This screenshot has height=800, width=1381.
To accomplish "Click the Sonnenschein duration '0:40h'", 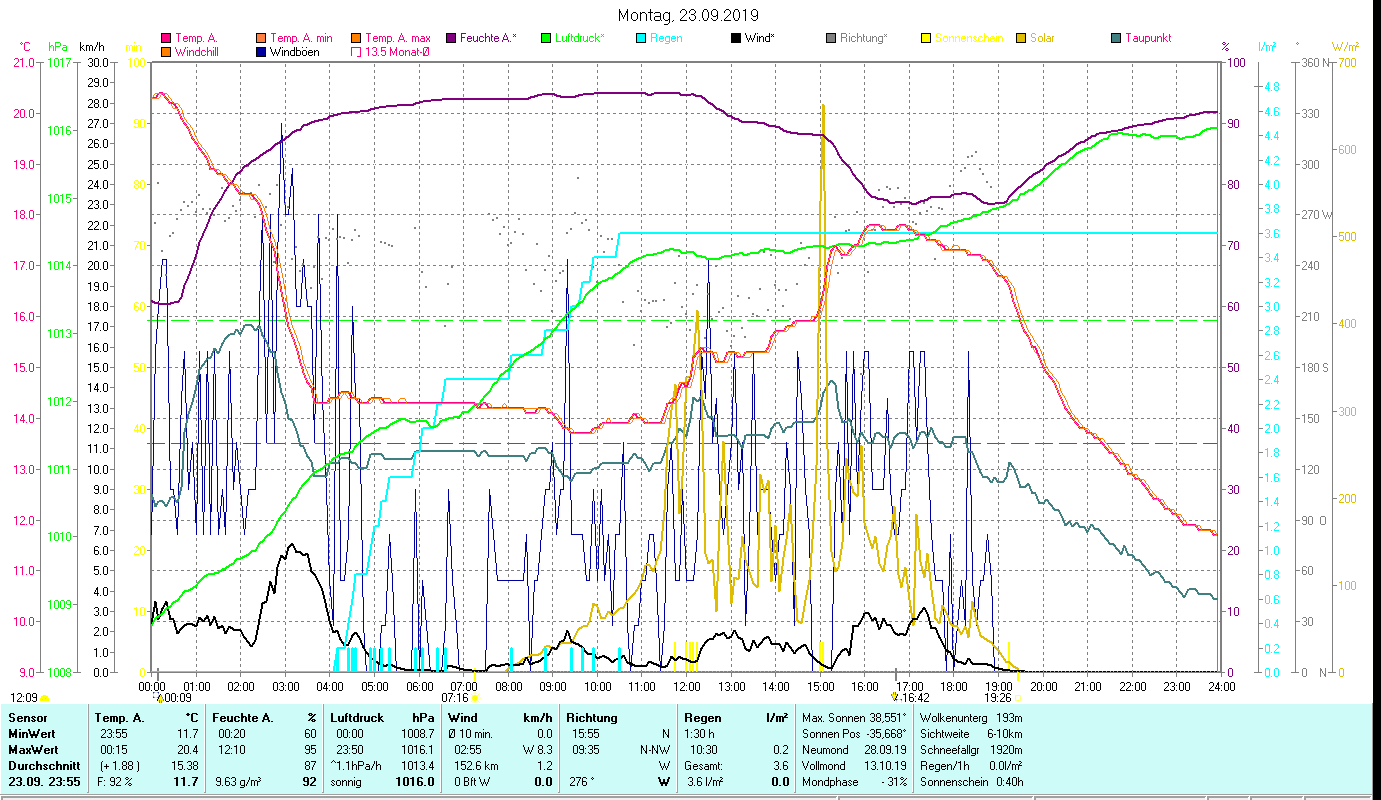I will click(1008, 782).
